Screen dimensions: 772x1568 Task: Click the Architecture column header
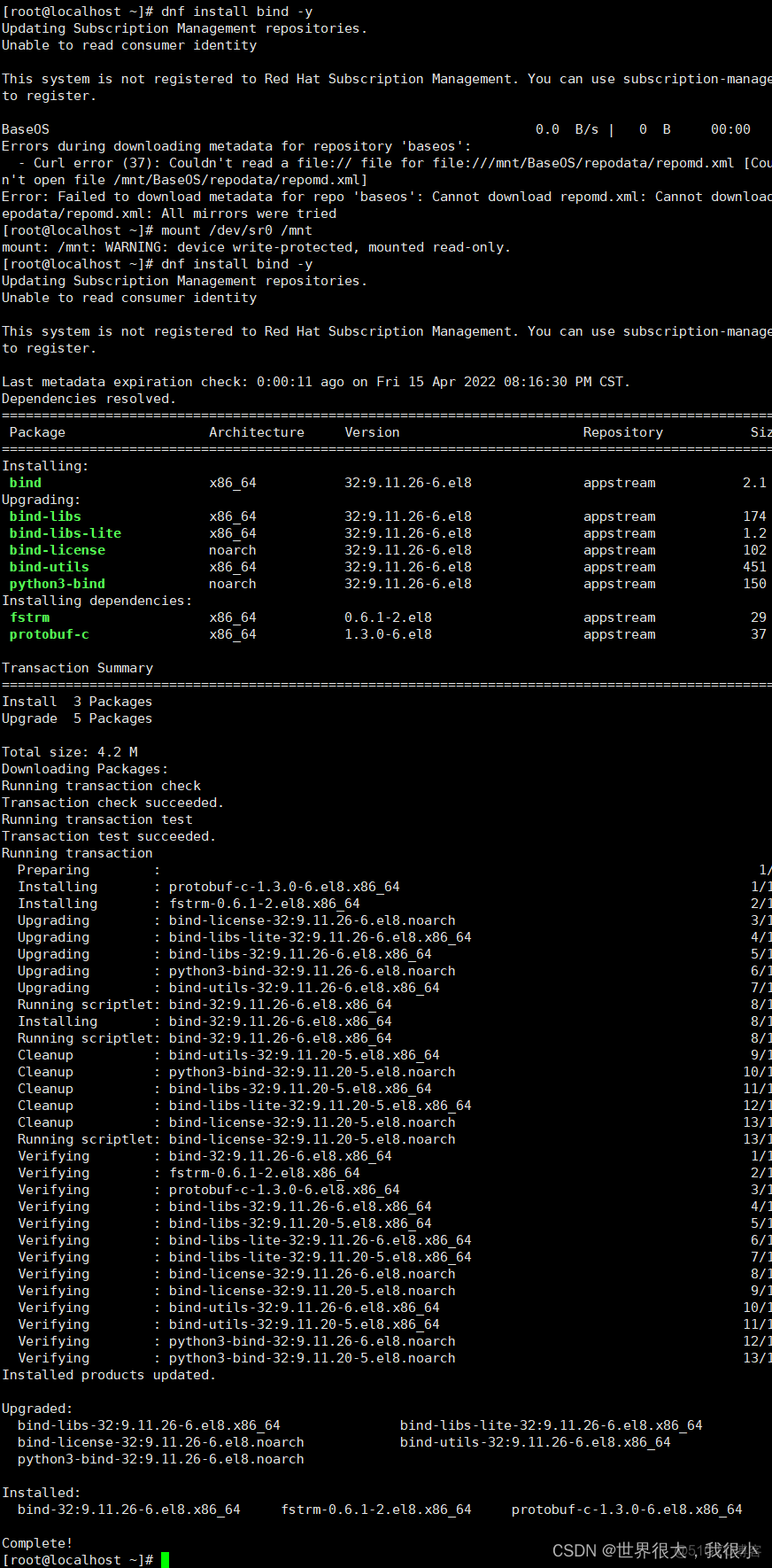[257, 432]
